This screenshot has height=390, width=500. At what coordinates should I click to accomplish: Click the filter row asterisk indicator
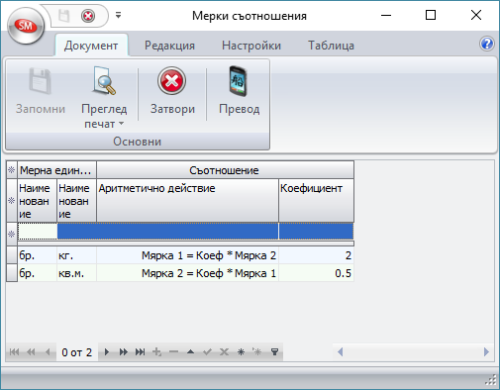click(x=12, y=234)
